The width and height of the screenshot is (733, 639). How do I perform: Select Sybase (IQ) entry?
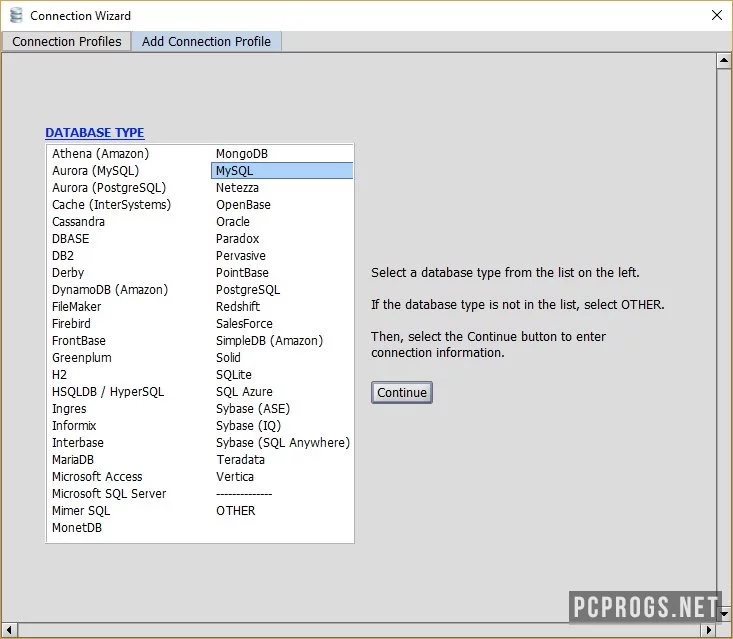click(x=248, y=426)
